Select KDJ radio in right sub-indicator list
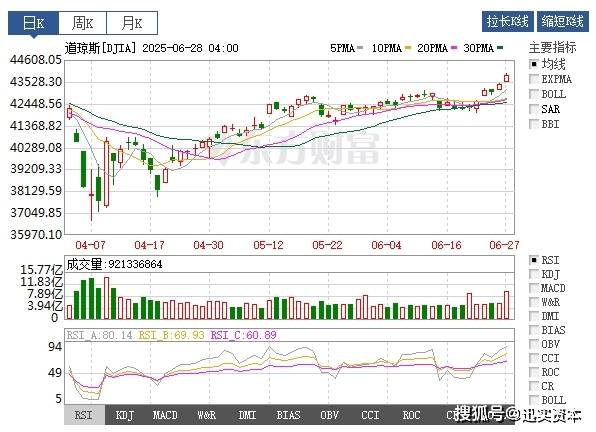 tap(534, 274)
